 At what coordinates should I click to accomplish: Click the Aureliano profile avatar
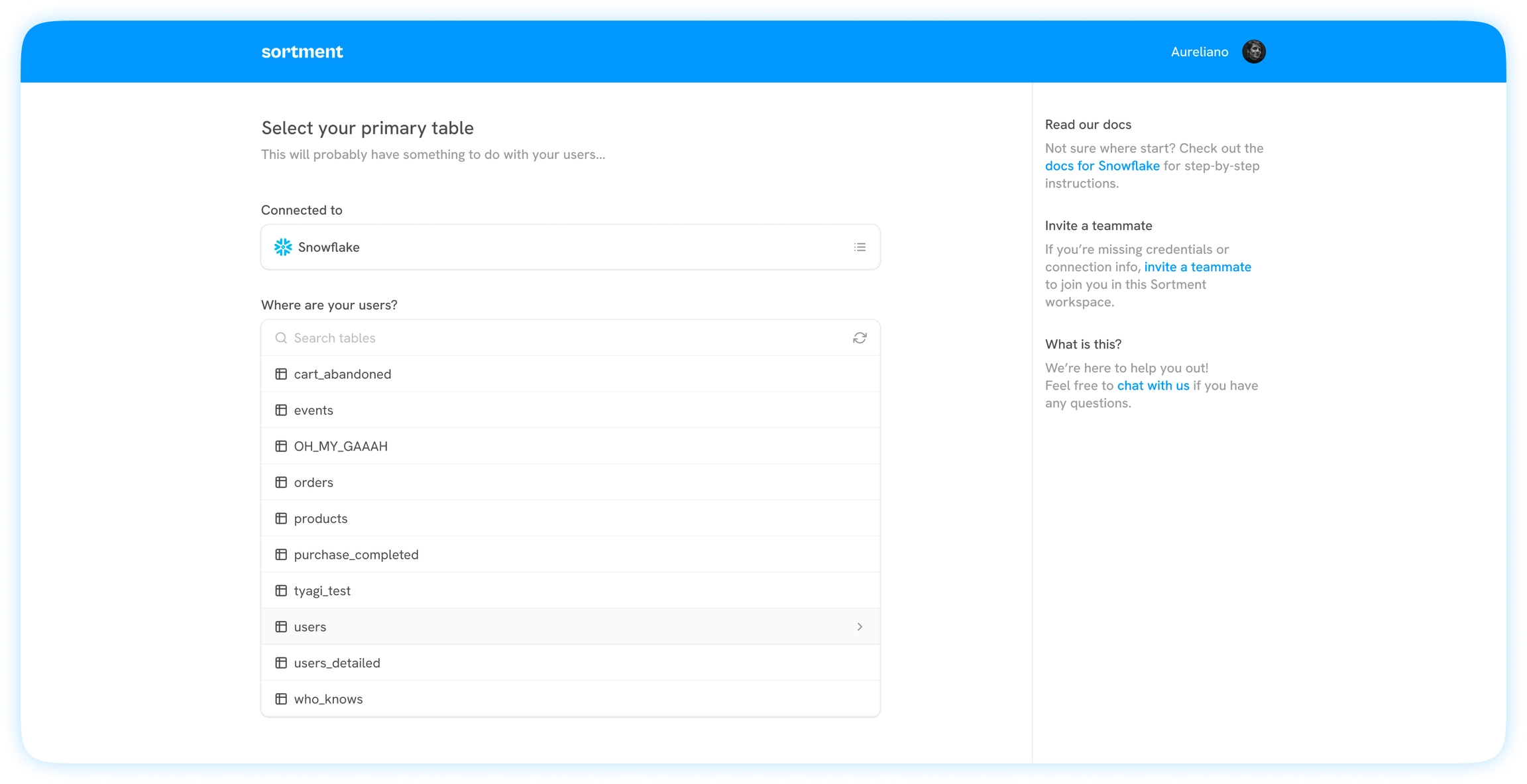[1253, 52]
